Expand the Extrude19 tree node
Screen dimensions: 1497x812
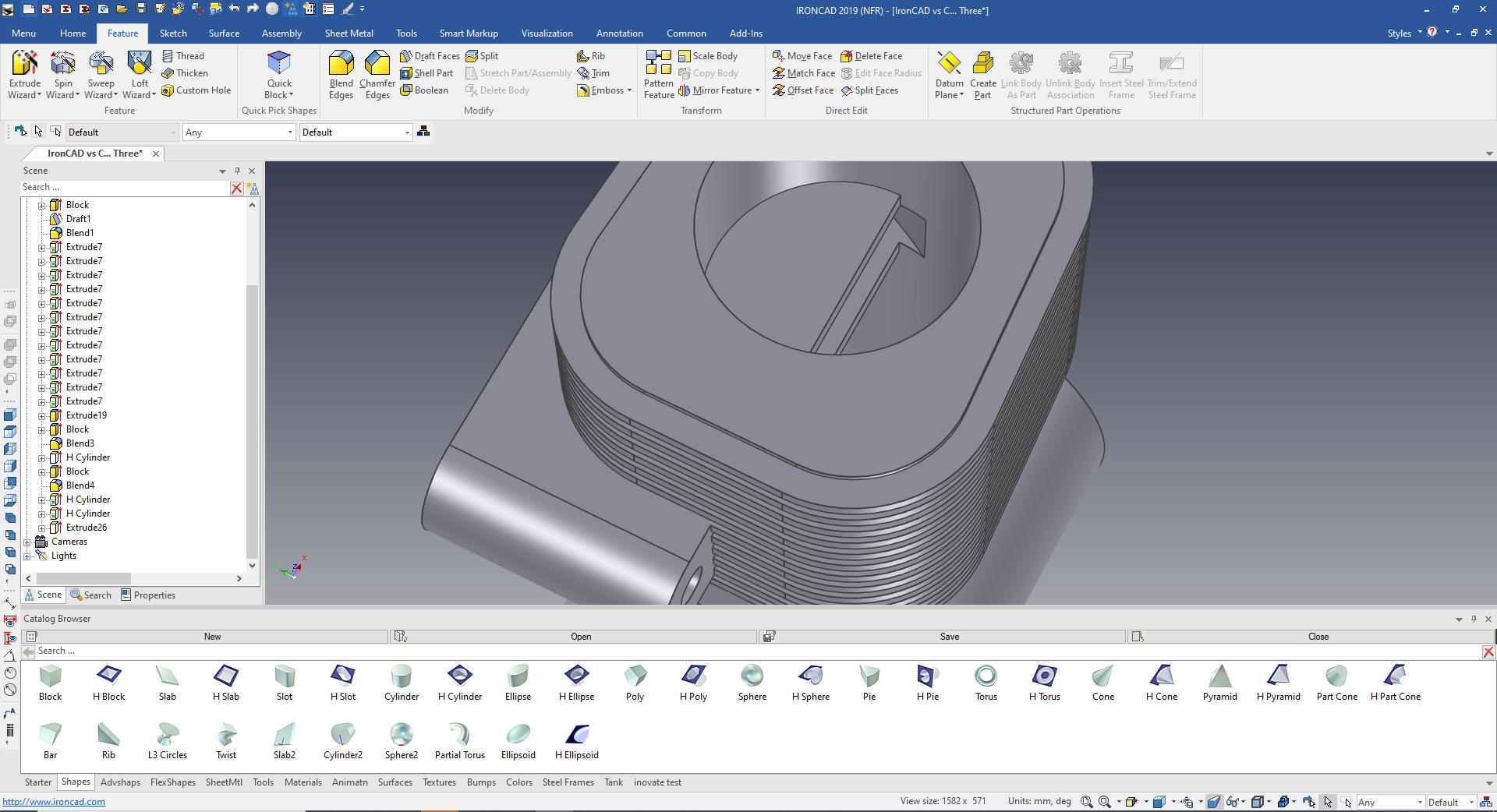pyautogui.click(x=42, y=416)
